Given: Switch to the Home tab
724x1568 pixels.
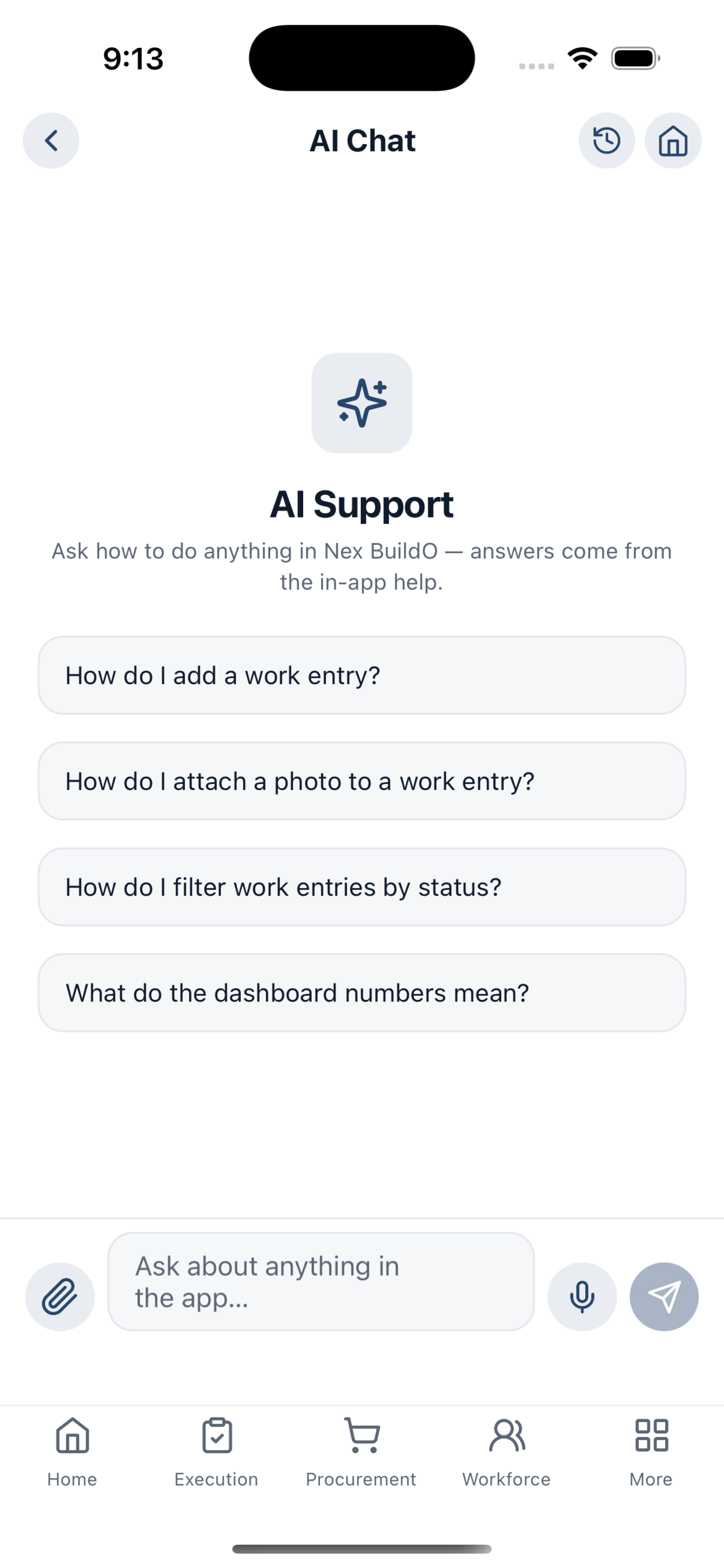Looking at the screenshot, I should pyautogui.click(x=72, y=1452).
